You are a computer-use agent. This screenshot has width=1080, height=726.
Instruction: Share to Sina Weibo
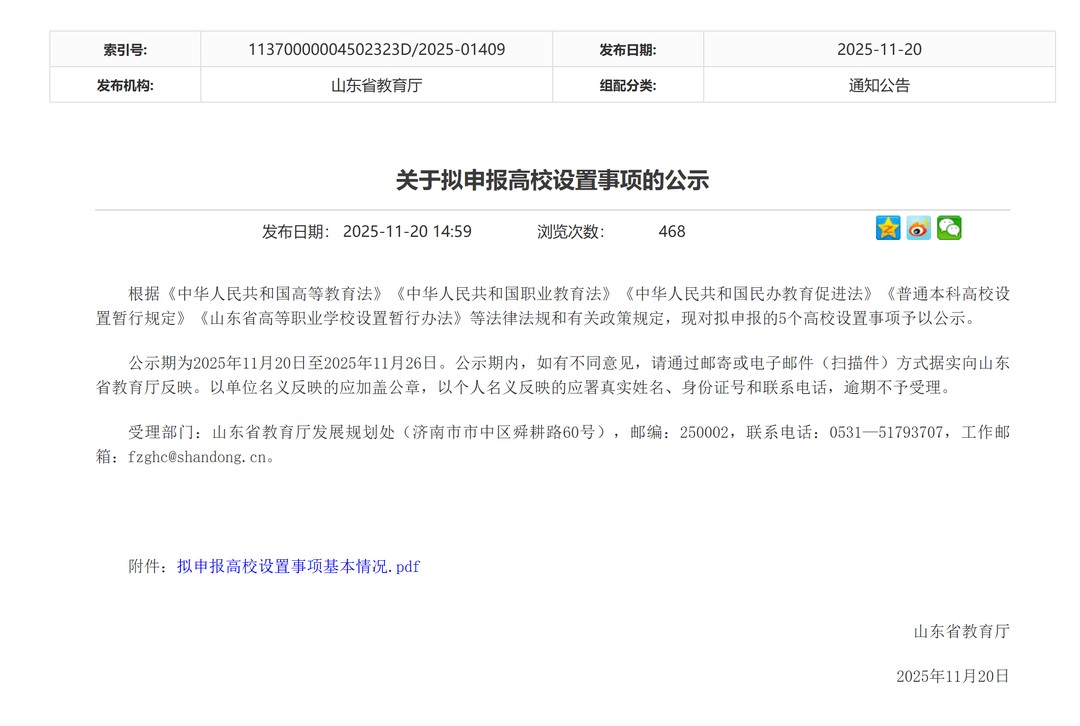point(918,228)
